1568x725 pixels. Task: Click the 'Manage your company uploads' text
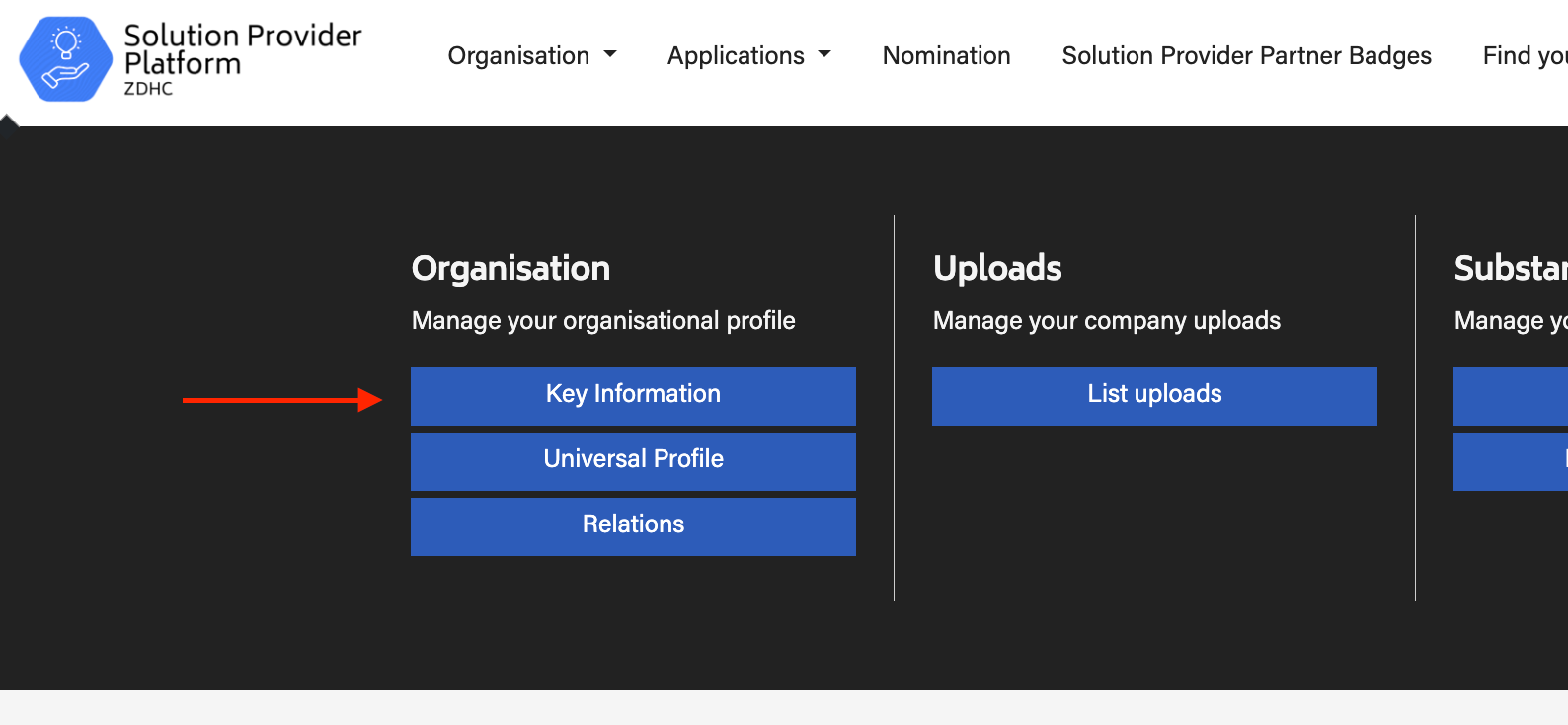[1106, 321]
